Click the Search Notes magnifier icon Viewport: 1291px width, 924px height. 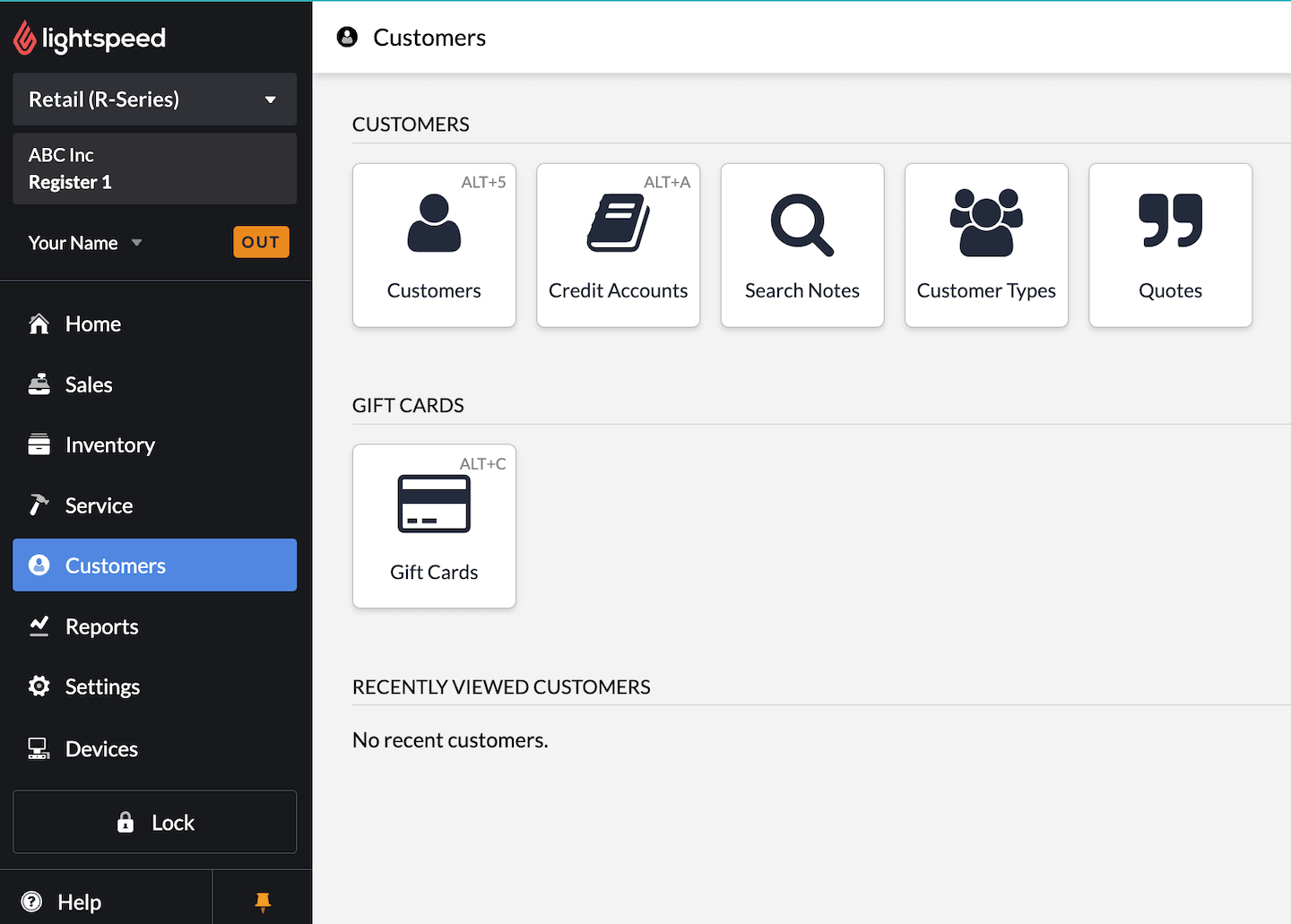click(x=801, y=225)
